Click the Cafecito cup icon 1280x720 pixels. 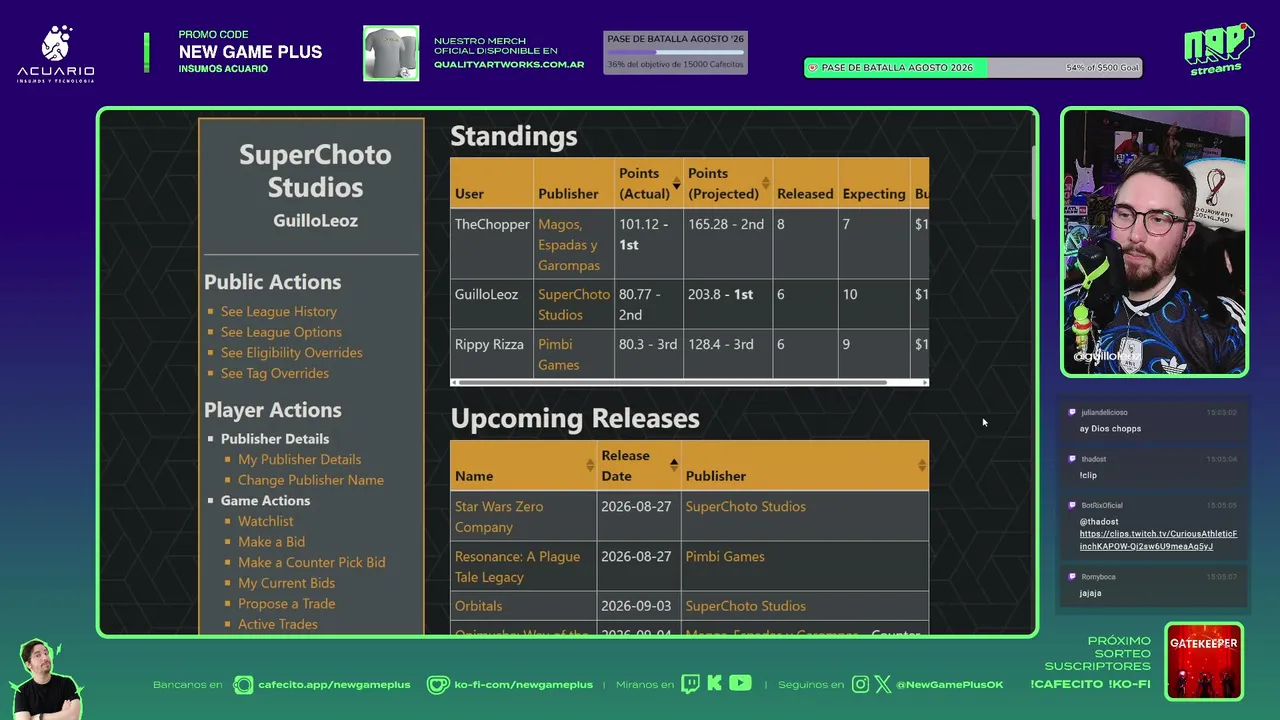coord(243,685)
